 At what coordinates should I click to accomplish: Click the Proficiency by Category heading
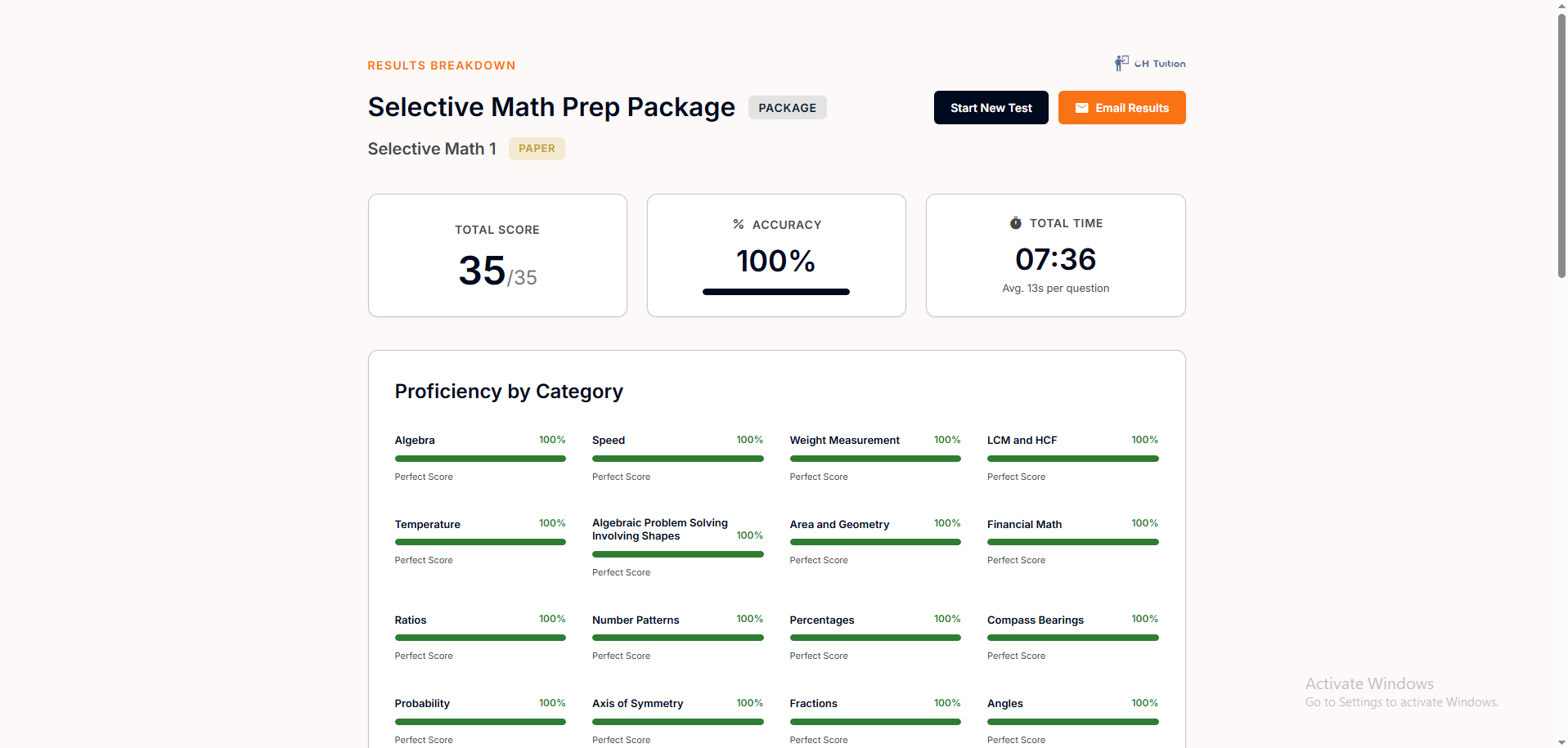509,392
